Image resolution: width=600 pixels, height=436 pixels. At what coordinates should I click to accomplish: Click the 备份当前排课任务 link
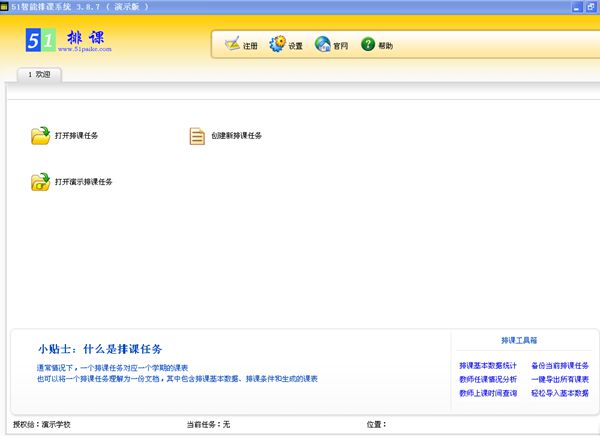560,366
